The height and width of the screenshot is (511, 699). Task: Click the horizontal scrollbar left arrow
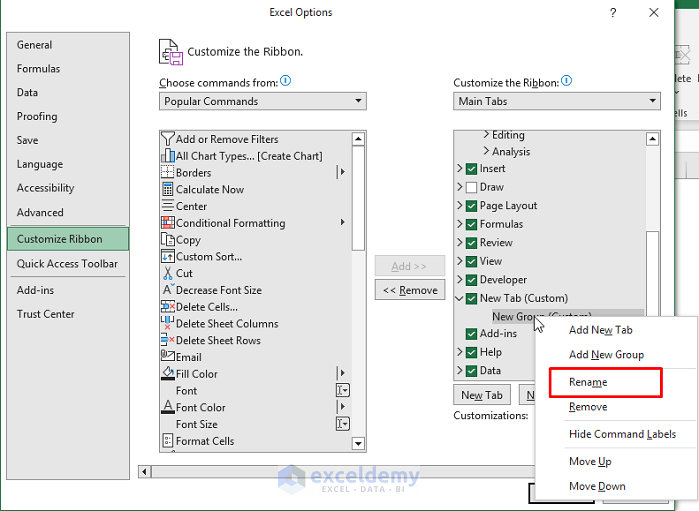tap(144, 471)
